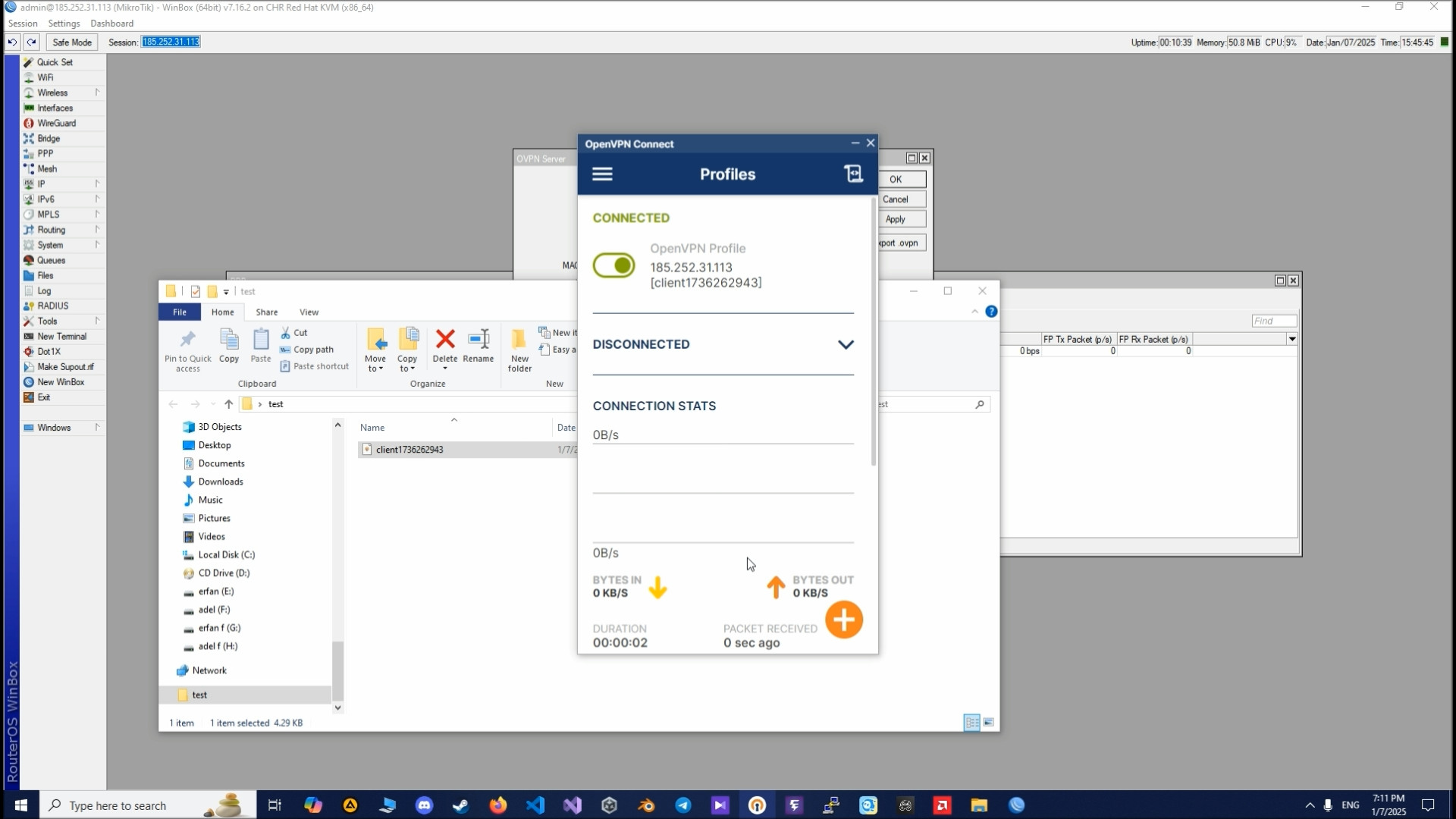The width and height of the screenshot is (1456, 819).
Task: Expand the Windows submenu in WinBox
Action: tap(97, 427)
